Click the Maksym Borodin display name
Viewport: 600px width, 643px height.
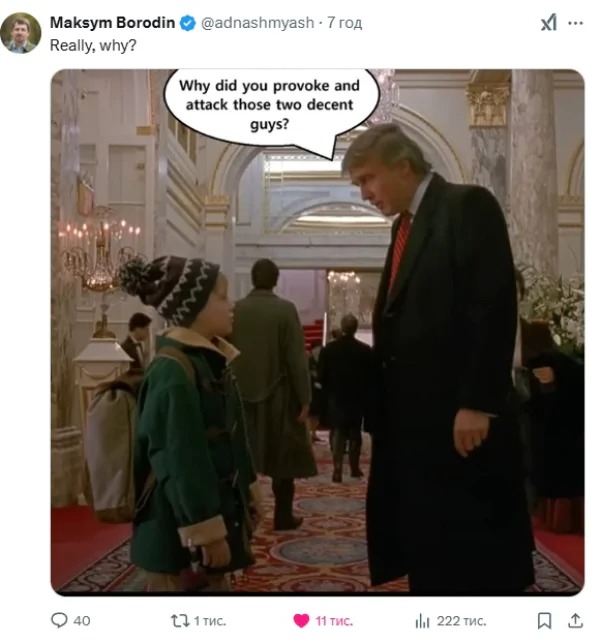pyautogui.click(x=112, y=23)
